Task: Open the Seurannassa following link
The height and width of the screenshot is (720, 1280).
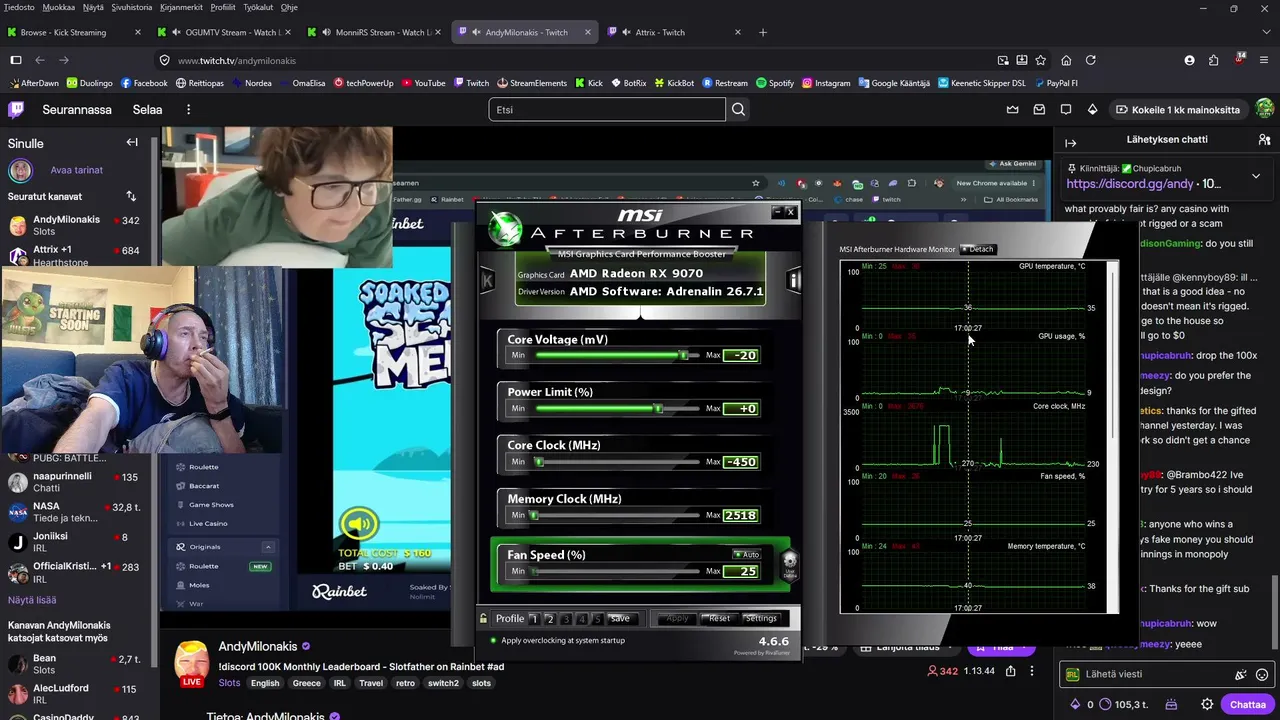Action: pos(77,109)
